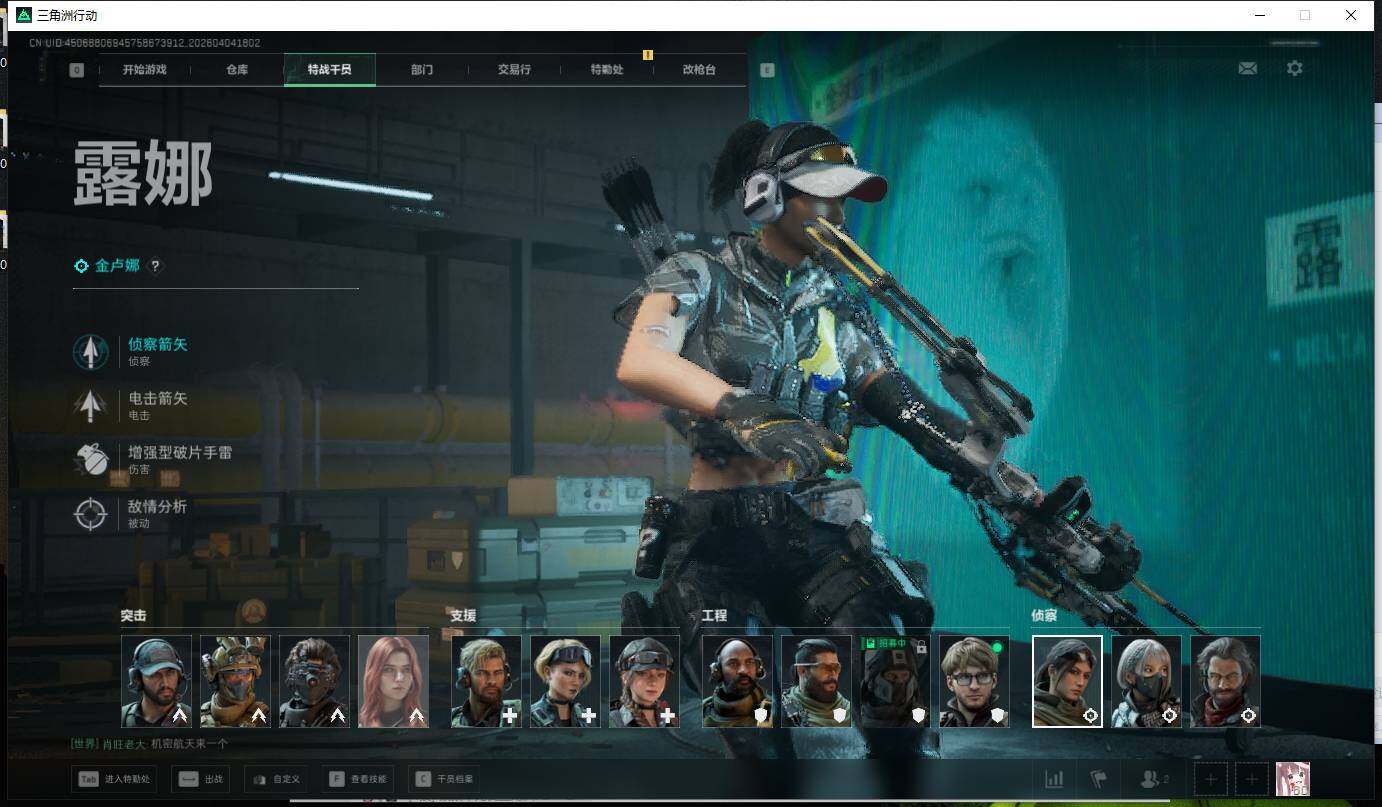This screenshot has width=1382, height=807.
Task: Select the helmeted 支援 operator with brown hair
Action: 644,681
